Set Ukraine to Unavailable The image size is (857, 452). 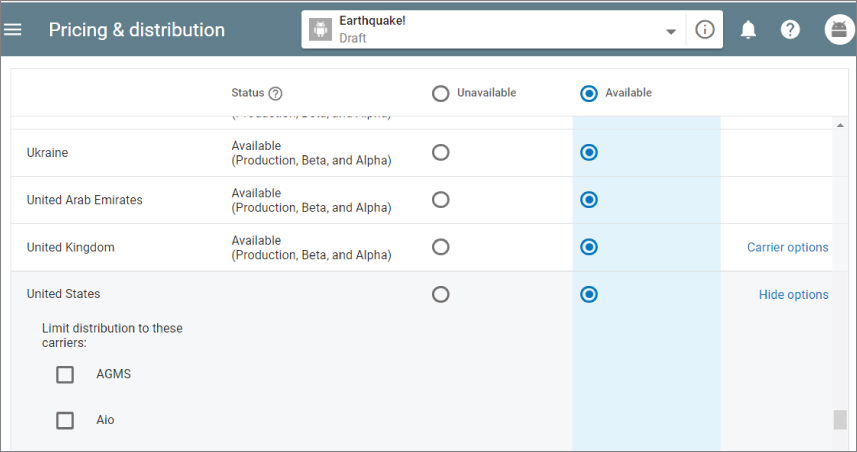pyautogui.click(x=440, y=152)
